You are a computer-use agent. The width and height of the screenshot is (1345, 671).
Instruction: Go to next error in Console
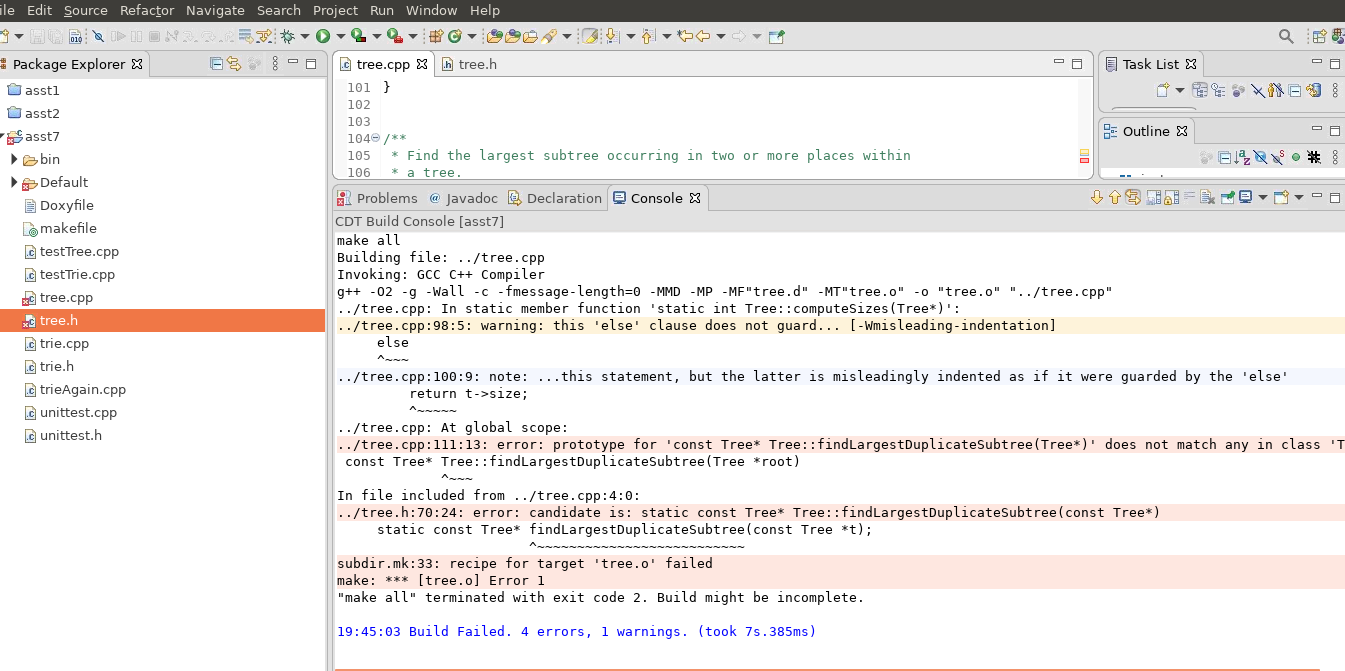[1097, 197]
